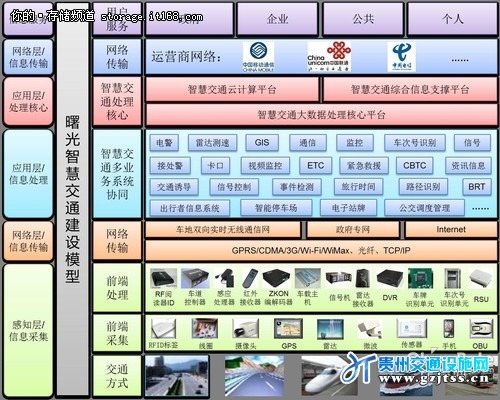Click the RSU device icon
Viewport: 500px width, 400px height.
tap(481, 279)
